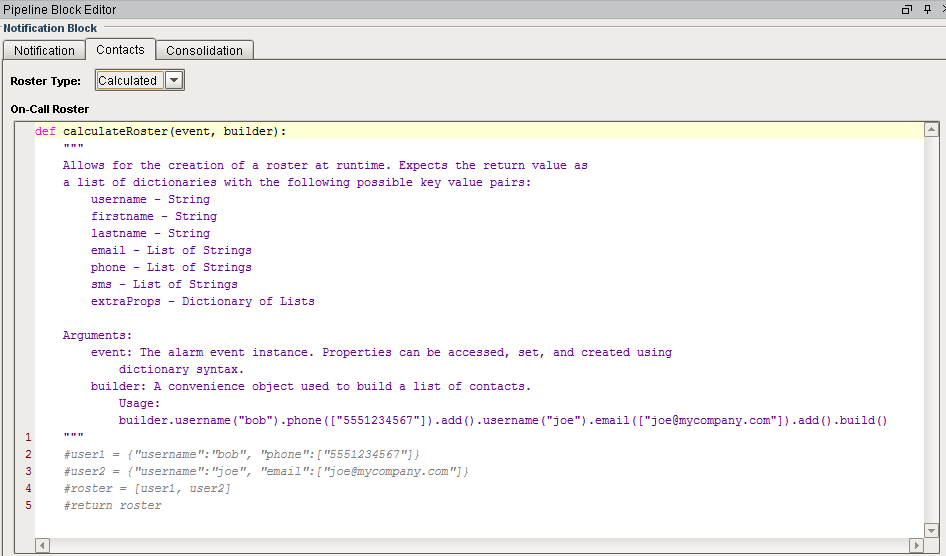The height and width of the screenshot is (556, 946).
Task: Click the Calculated roster type field
Action: [x=129, y=80]
